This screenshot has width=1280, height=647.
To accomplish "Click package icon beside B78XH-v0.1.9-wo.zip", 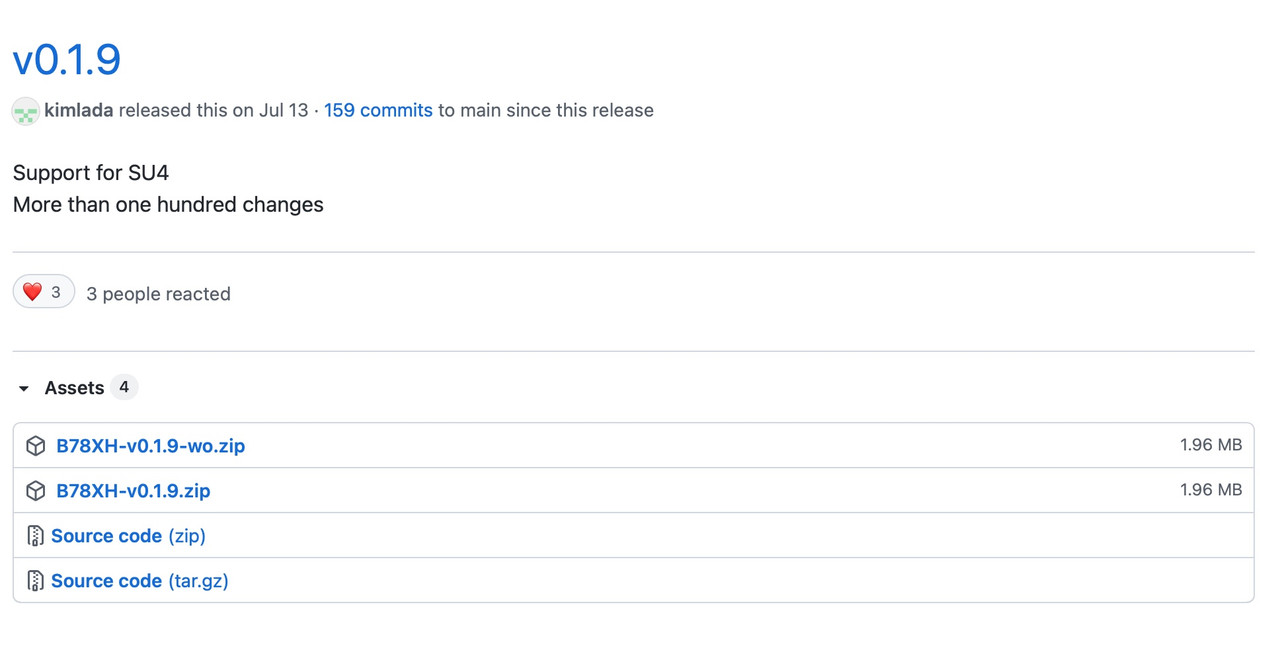I will click(36, 446).
